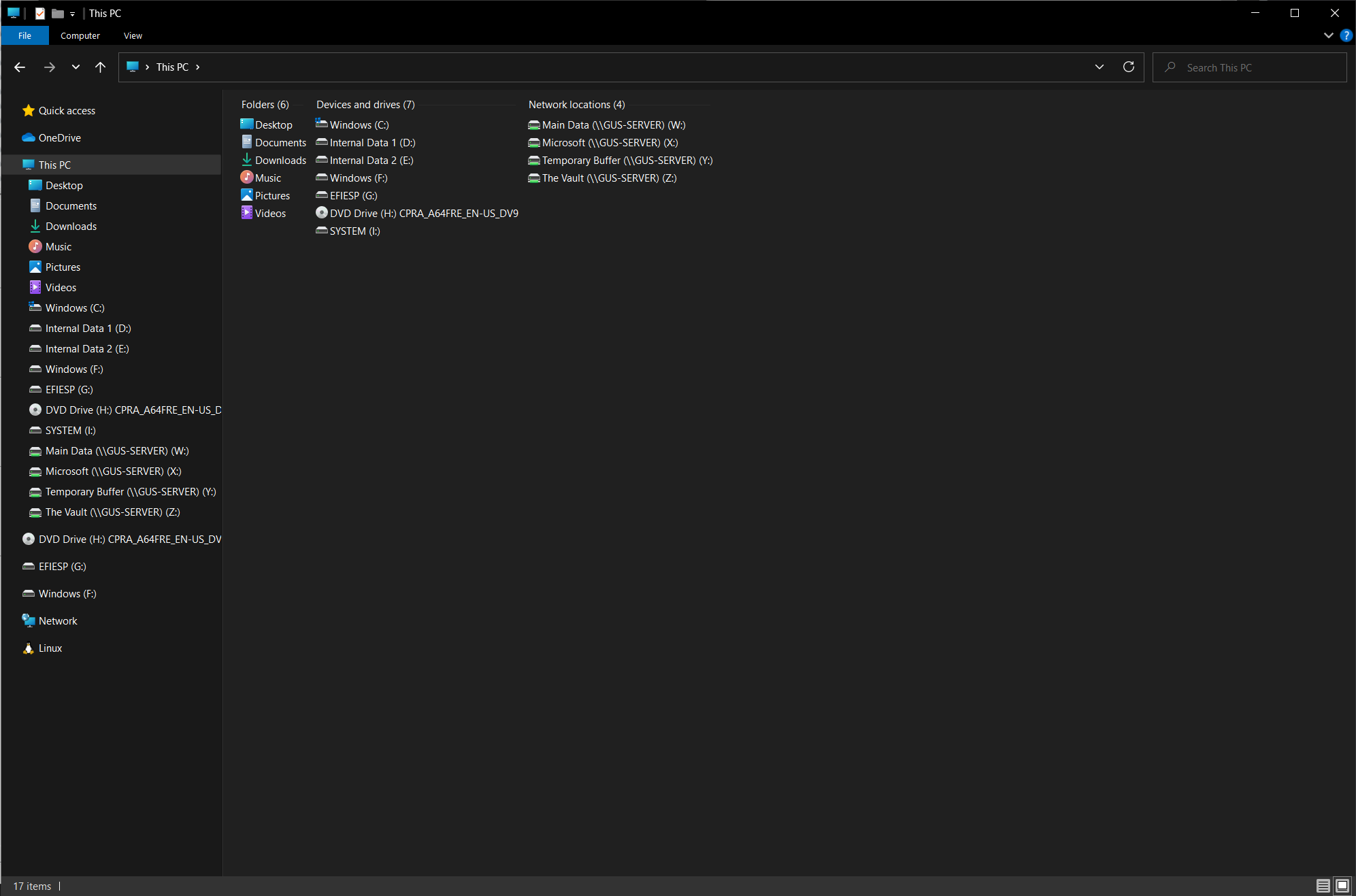
Task: Click inside the Search This PC box
Action: click(x=1250, y=67)
